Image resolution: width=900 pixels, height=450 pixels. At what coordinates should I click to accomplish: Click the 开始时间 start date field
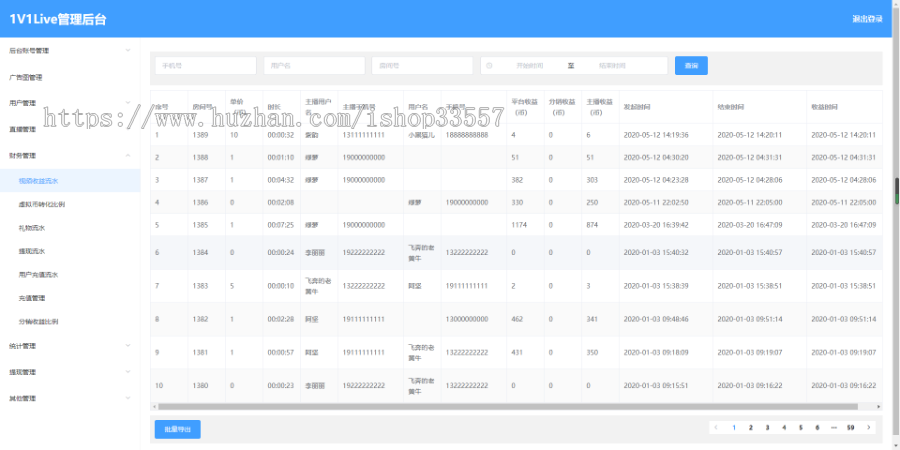coord(529,65)
